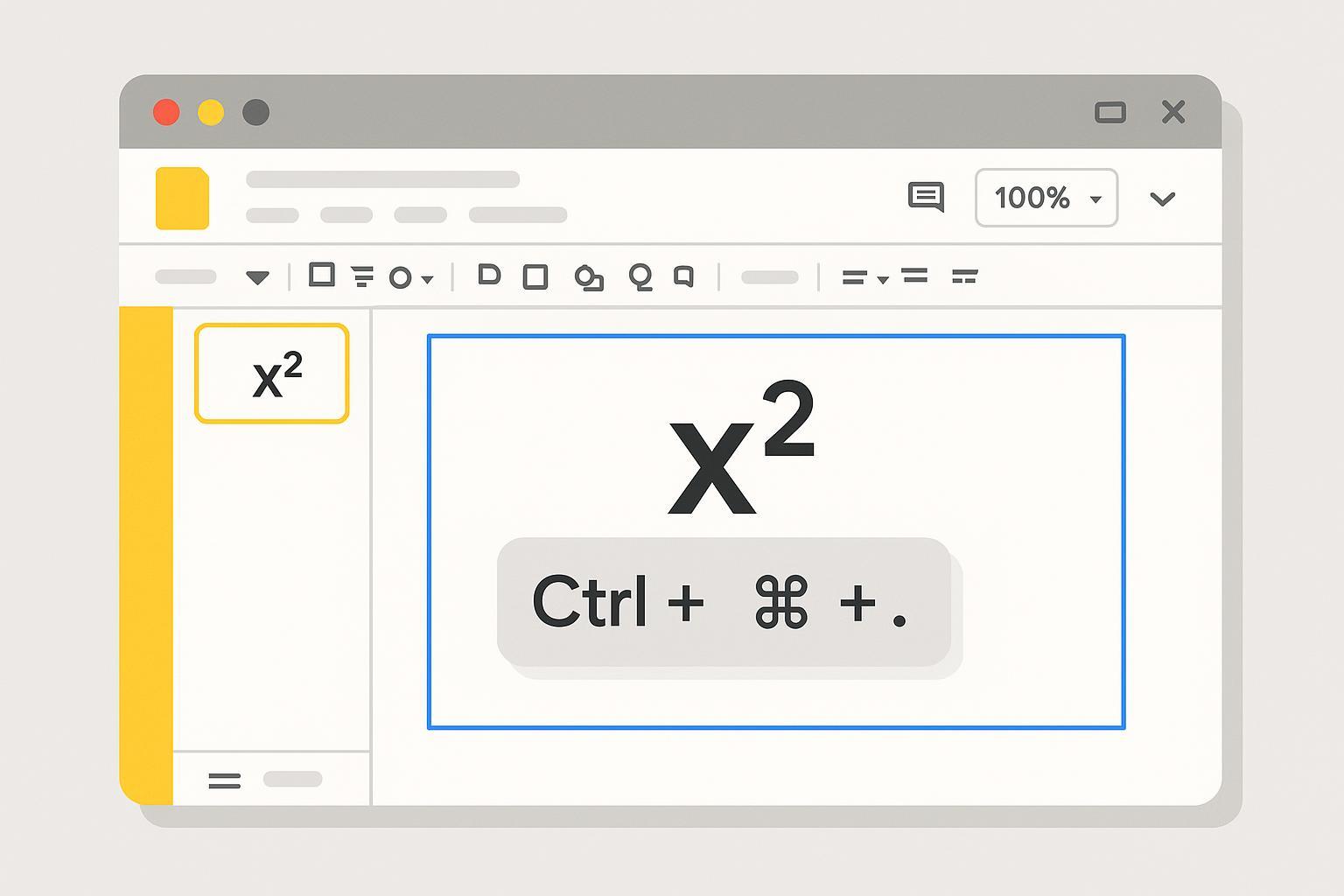Open the circle shape dropdown arrow
This screenshot has width=1344, height=896.
(427, 280)
